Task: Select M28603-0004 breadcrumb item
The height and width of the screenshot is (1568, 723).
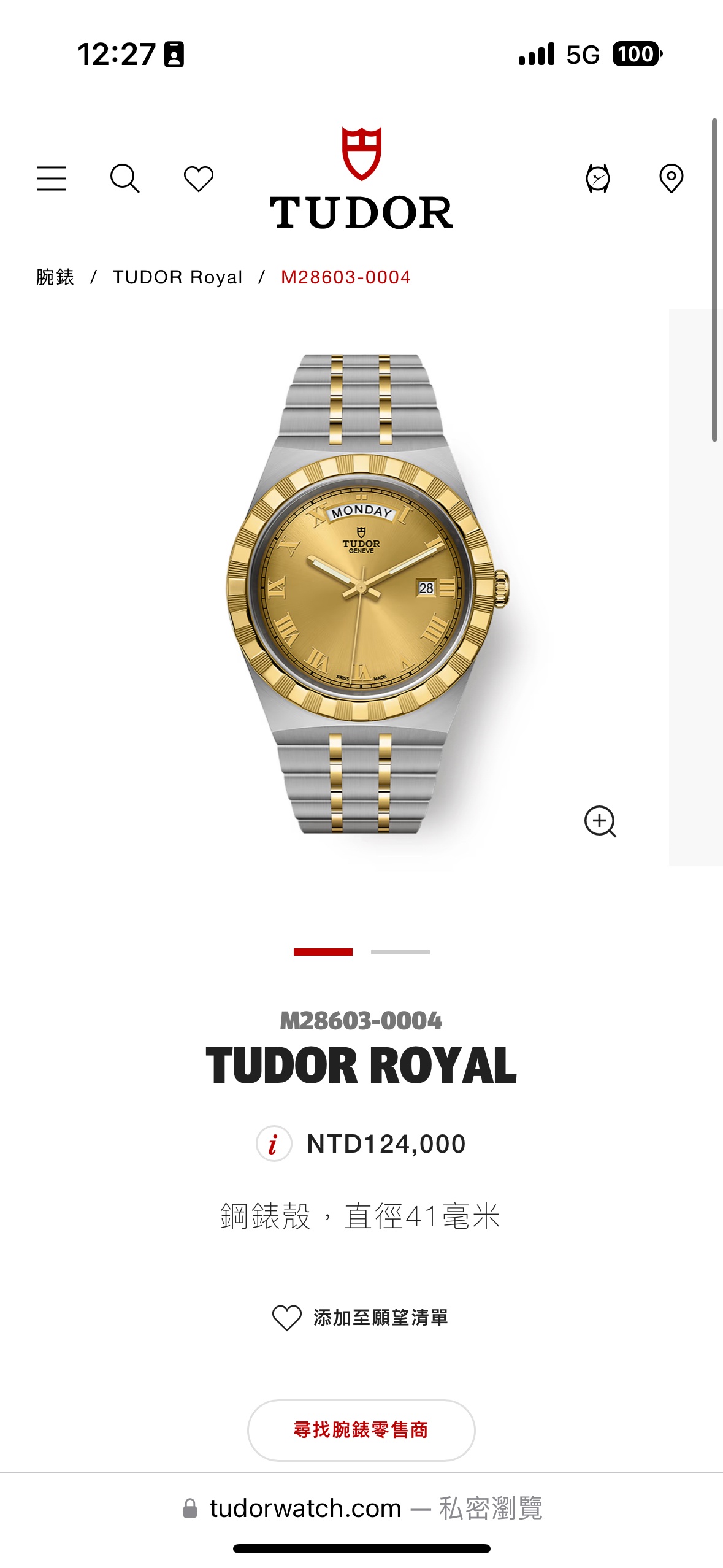Action: tap(346, 277)
